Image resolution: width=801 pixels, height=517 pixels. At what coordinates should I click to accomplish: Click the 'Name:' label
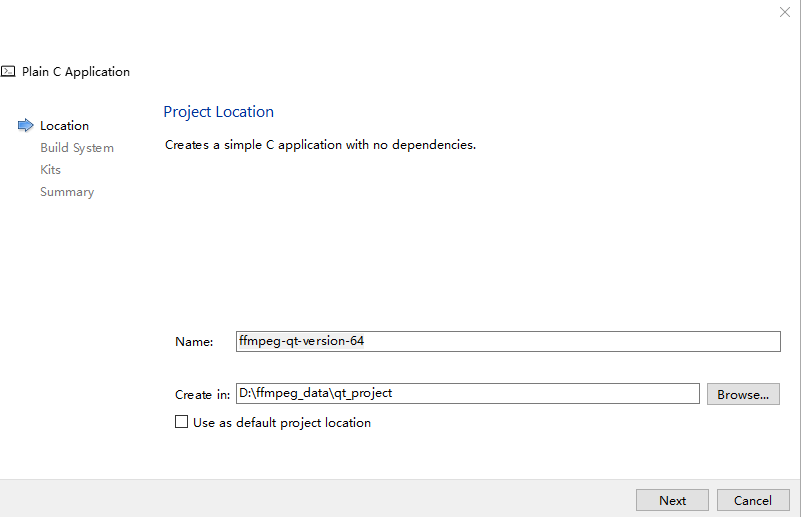click(x=194, y=342)
